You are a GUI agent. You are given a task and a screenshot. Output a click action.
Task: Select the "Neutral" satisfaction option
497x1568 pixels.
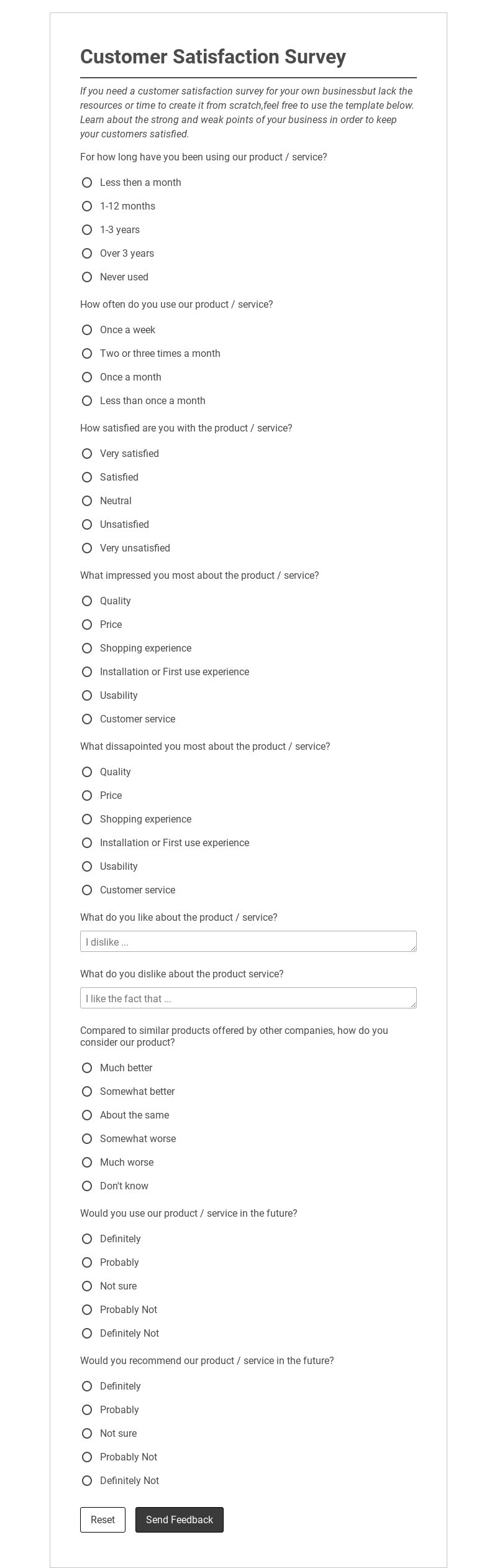coord(87,501)
